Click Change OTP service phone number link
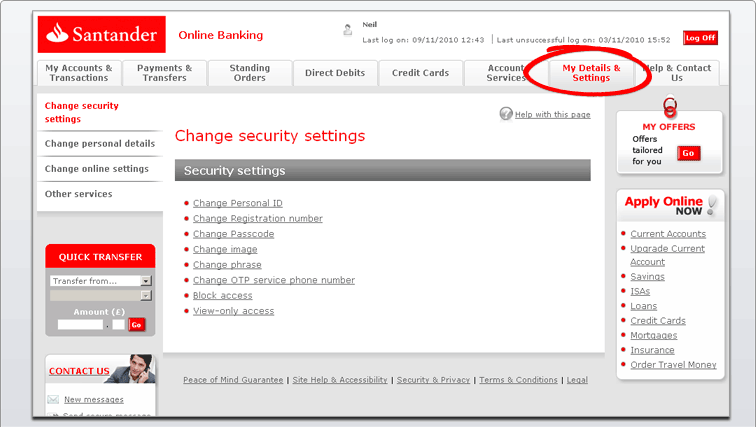Screen dimensions: 756x427 (274, 280)
